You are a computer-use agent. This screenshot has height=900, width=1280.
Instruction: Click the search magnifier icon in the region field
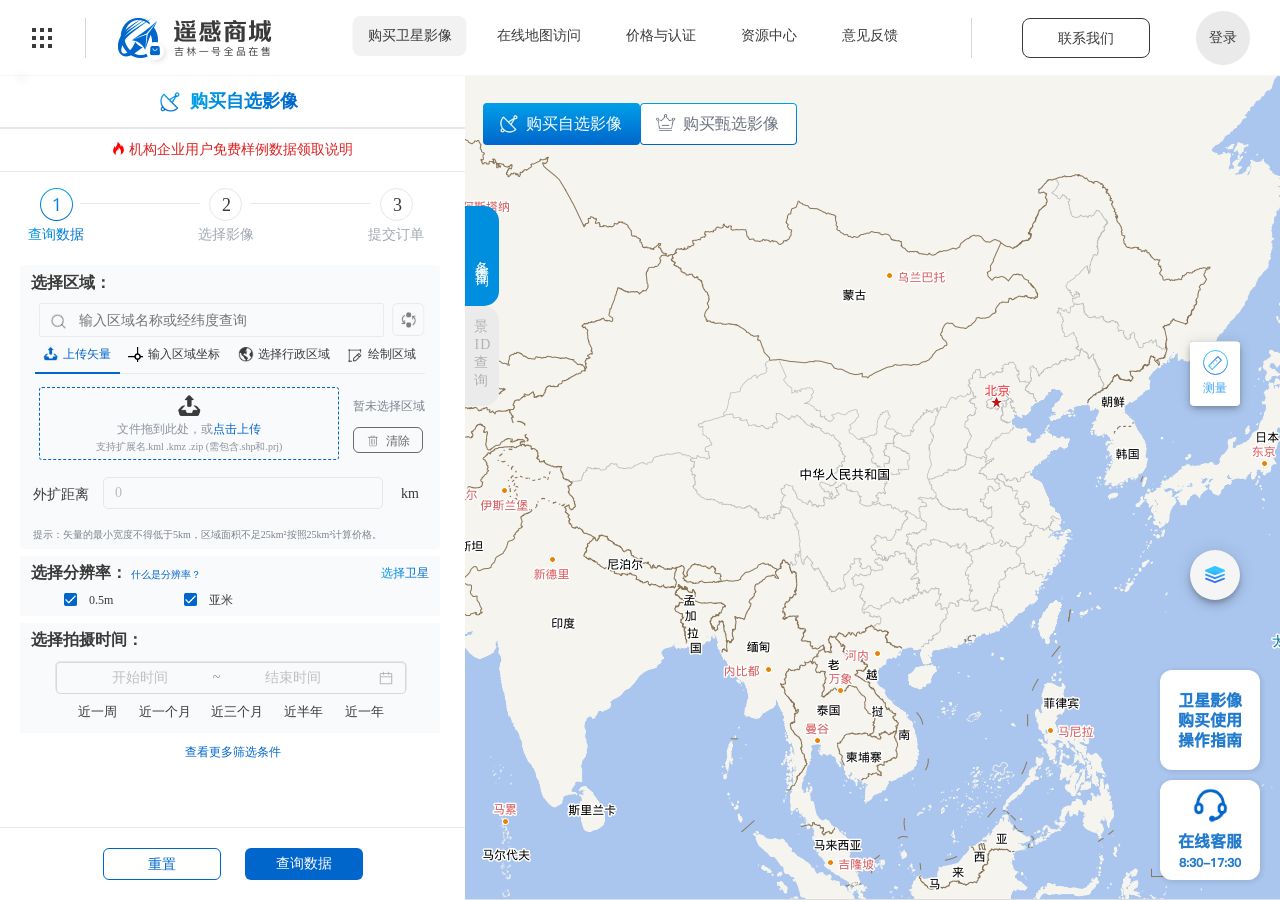point(59,321)
